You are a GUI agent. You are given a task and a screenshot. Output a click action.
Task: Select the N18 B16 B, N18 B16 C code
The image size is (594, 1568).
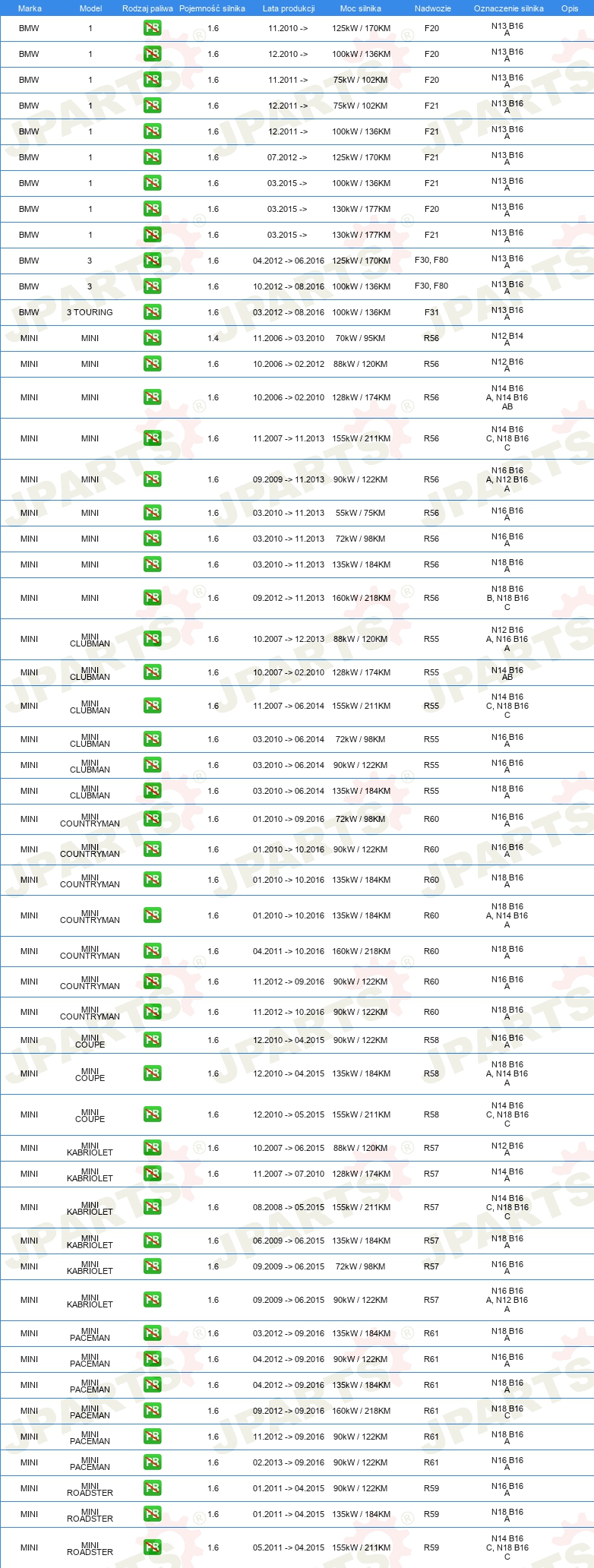click(507, 599)
